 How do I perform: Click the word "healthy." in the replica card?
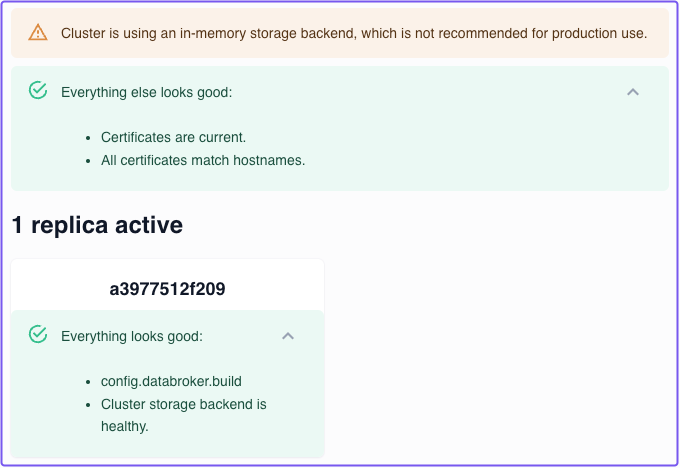click(x=125, y=426)
